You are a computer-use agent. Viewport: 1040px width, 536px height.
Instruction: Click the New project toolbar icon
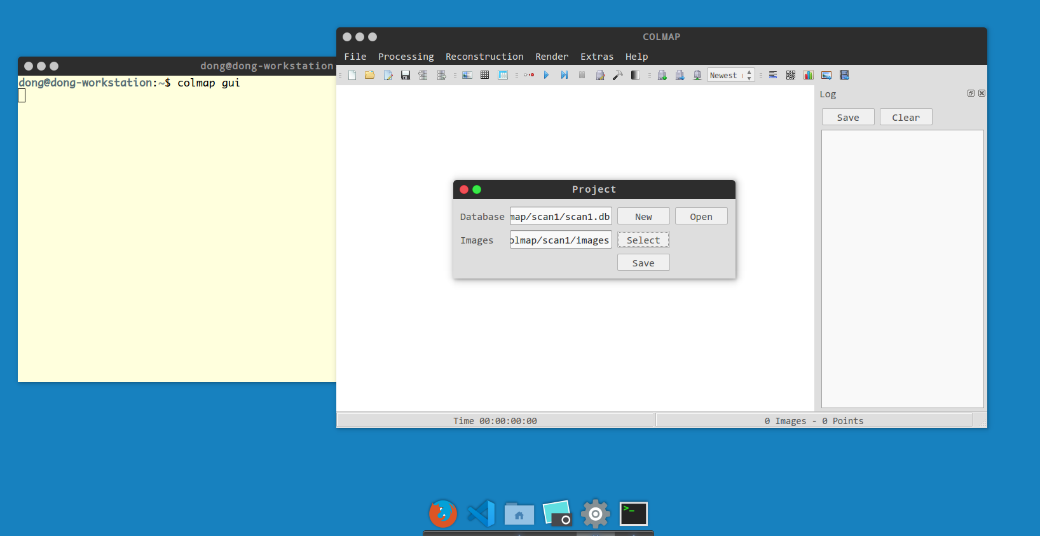click(x=352, y=75)
